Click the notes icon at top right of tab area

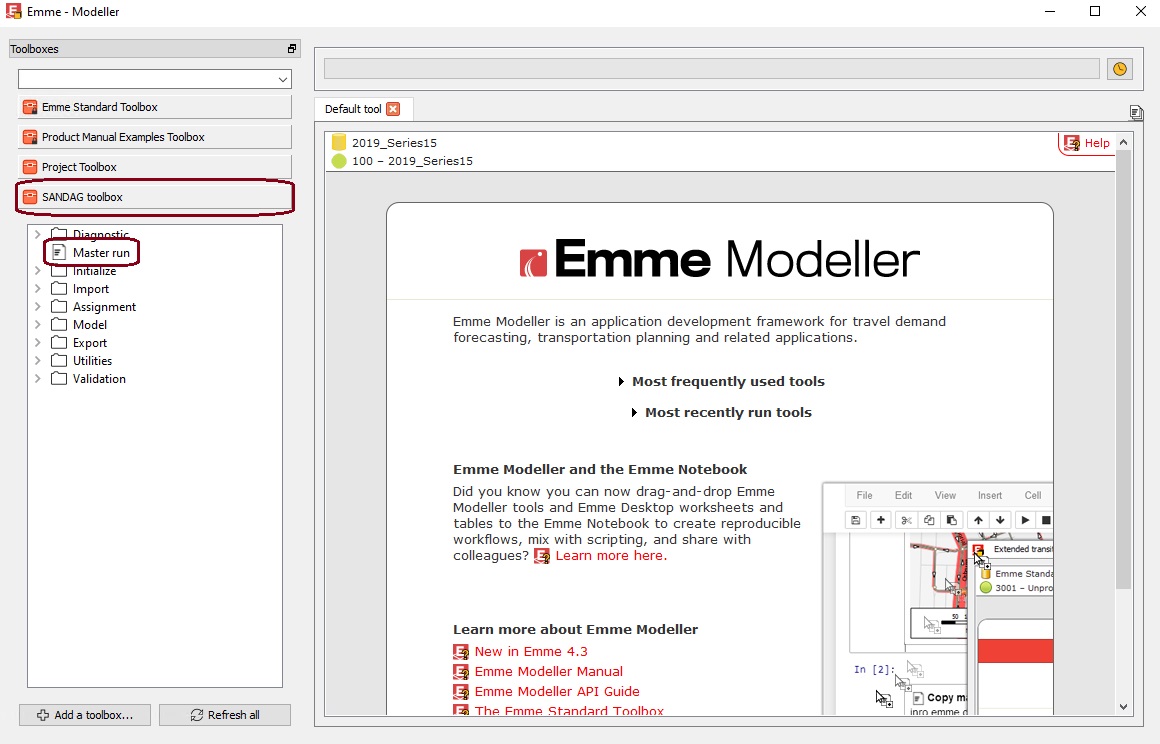(x=1136, y=112)
